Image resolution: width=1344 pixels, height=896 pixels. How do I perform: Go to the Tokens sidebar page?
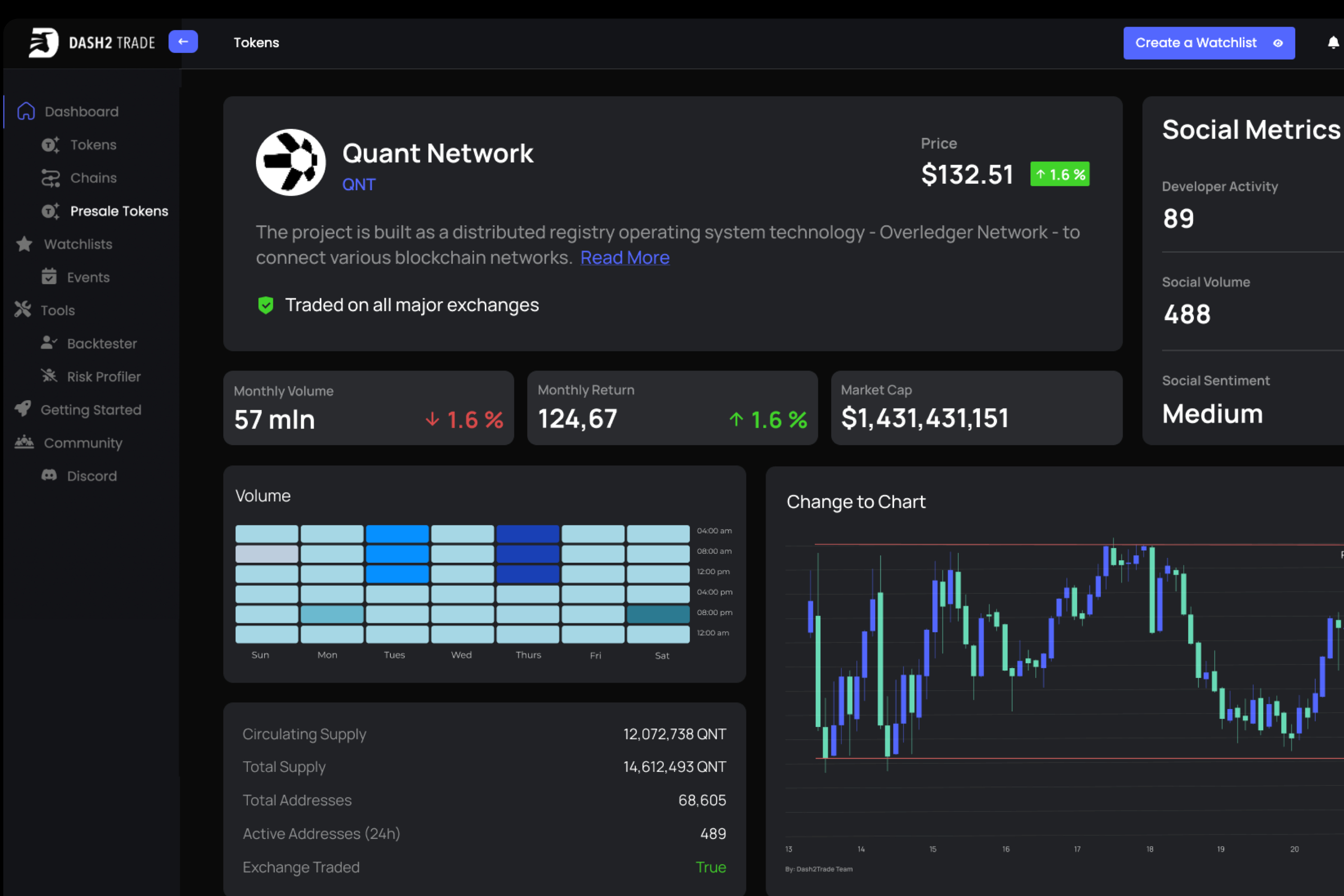click(93, 144)
